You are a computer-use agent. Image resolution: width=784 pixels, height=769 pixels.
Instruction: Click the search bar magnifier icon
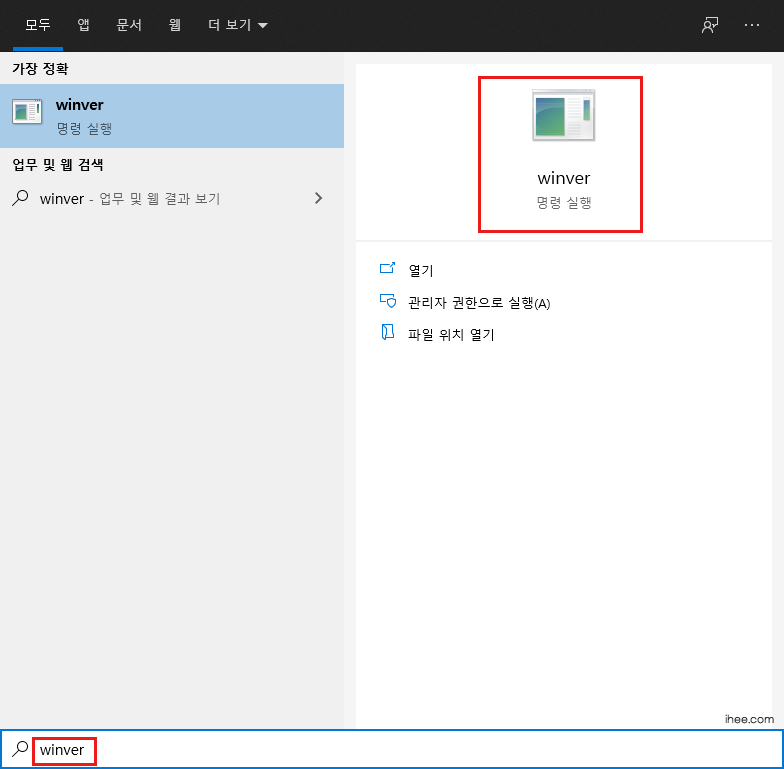pyautogui.click(x=20, y=749)
